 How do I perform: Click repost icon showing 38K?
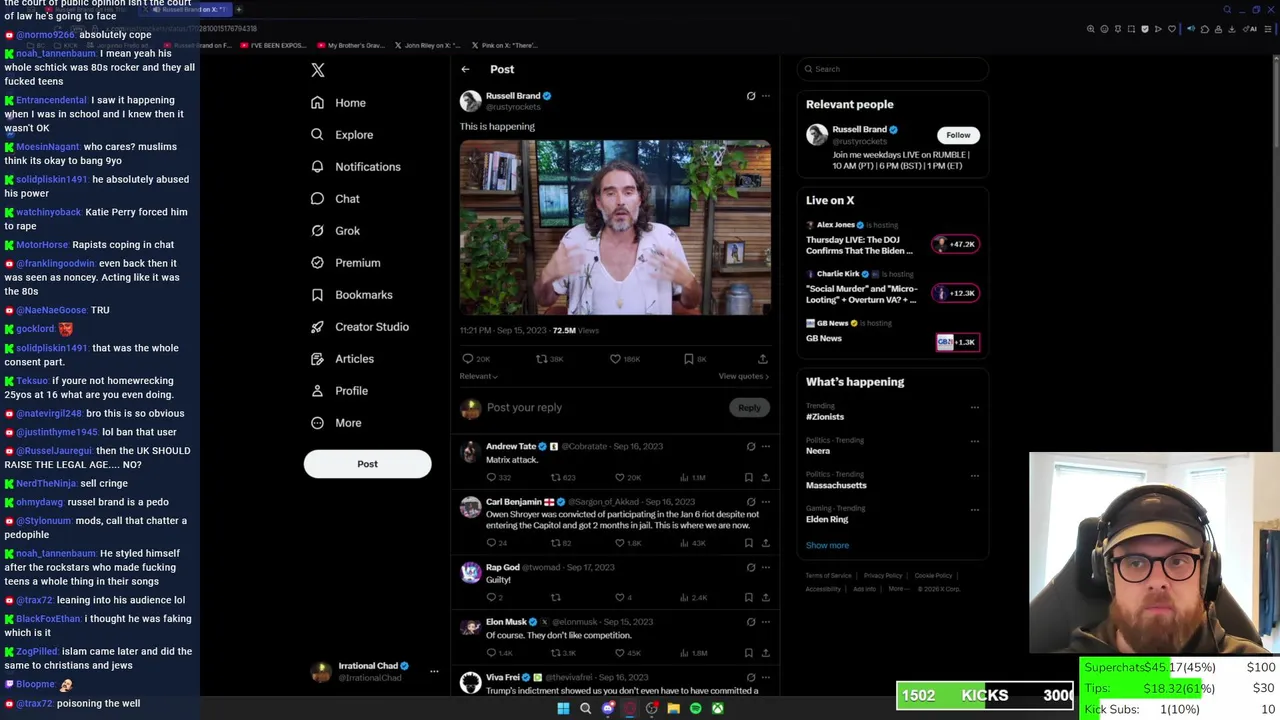click(x=541, y=359)
